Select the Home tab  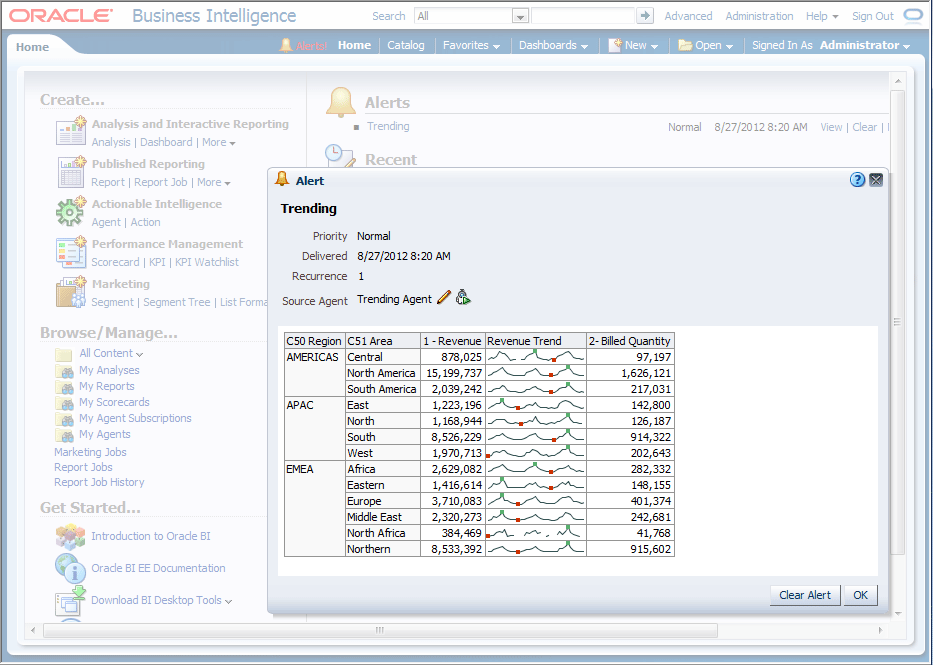click(x=32, y=47)
